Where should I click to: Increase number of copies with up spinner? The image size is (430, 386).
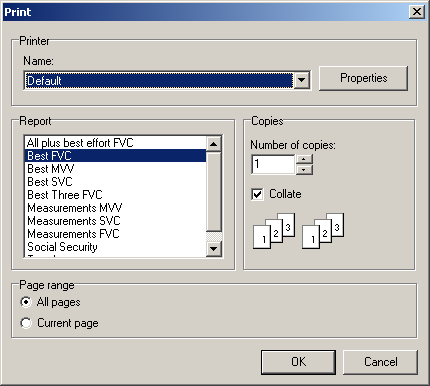pyautogui.click(x=304, y=159)
